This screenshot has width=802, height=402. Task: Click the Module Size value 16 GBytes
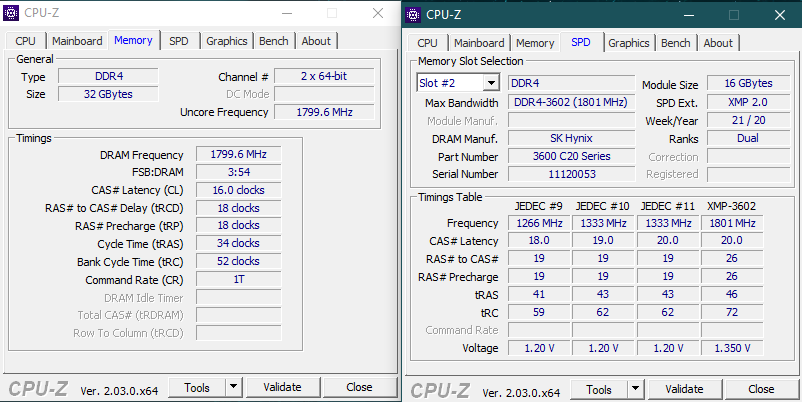tap(748, 83)
